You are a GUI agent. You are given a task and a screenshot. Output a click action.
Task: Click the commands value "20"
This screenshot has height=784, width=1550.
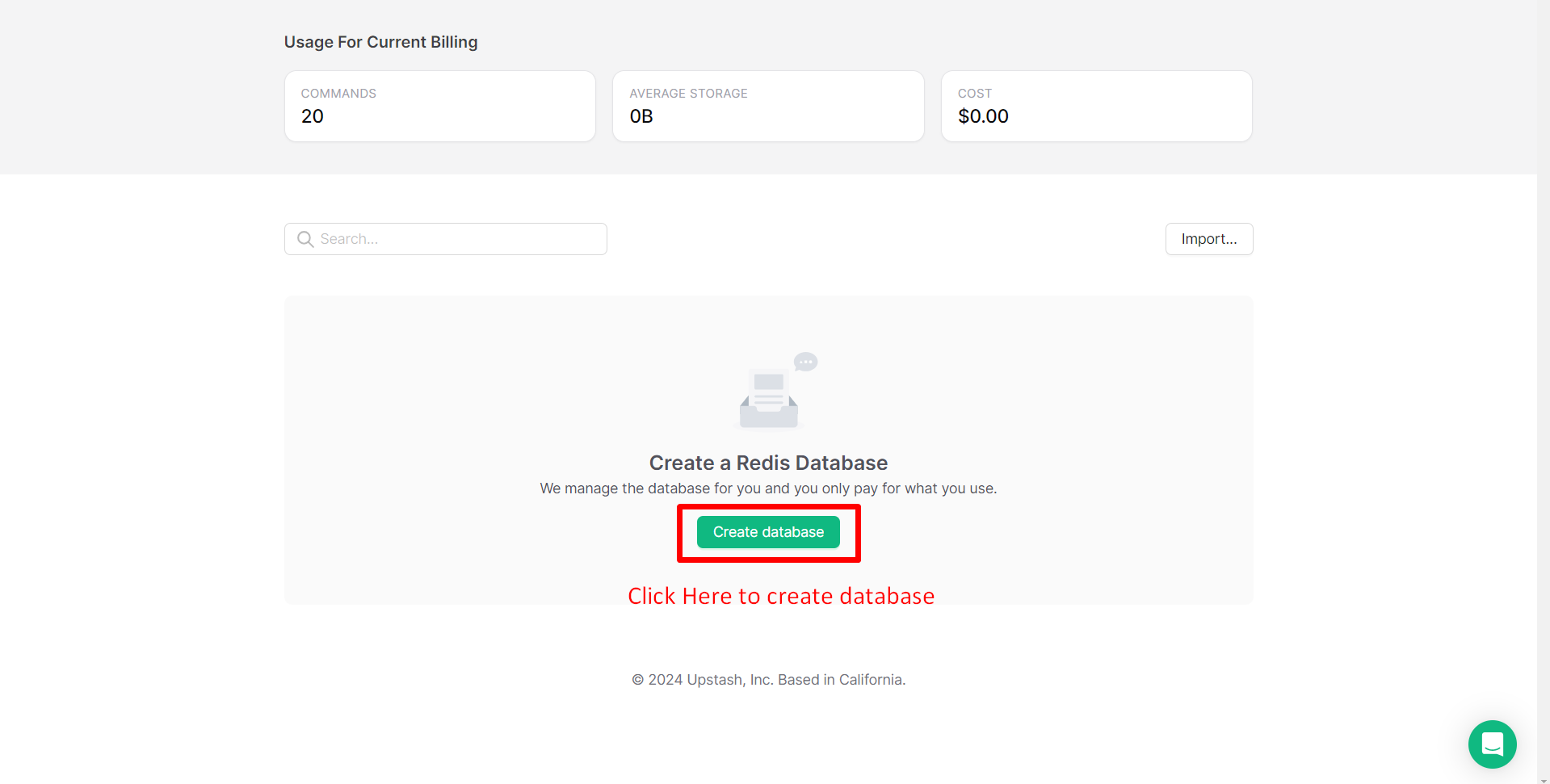tap(313, 116)
